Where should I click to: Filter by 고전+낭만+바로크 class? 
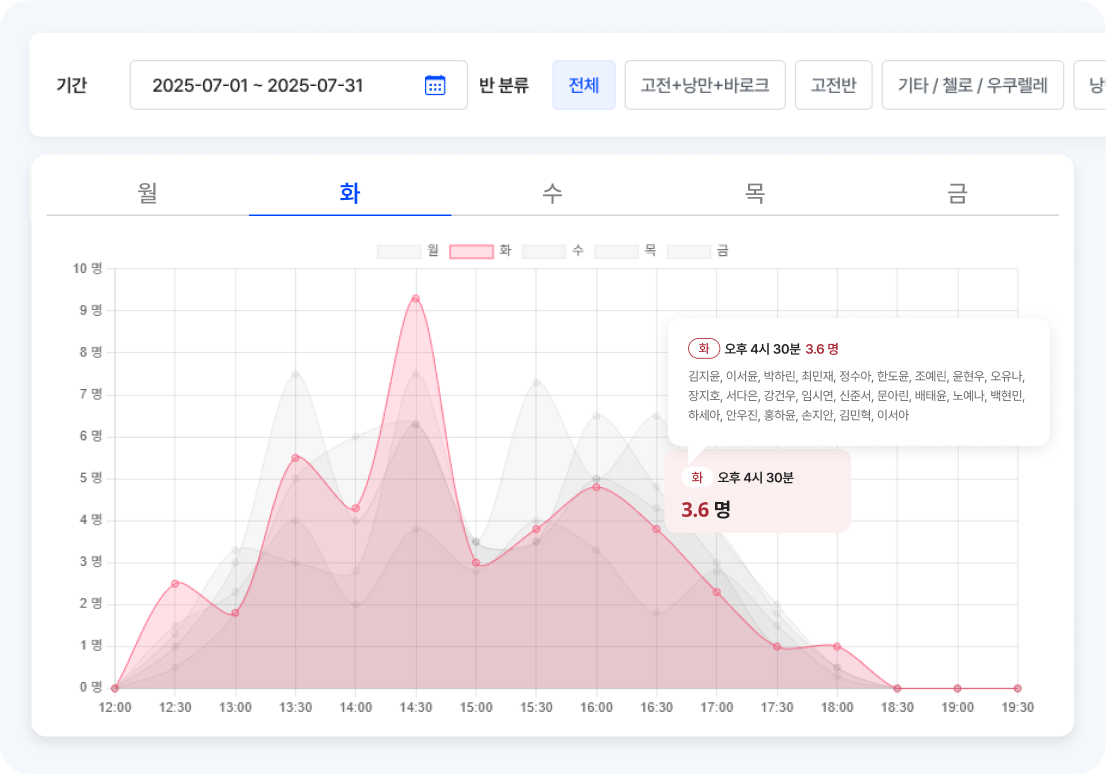point(705,85)
